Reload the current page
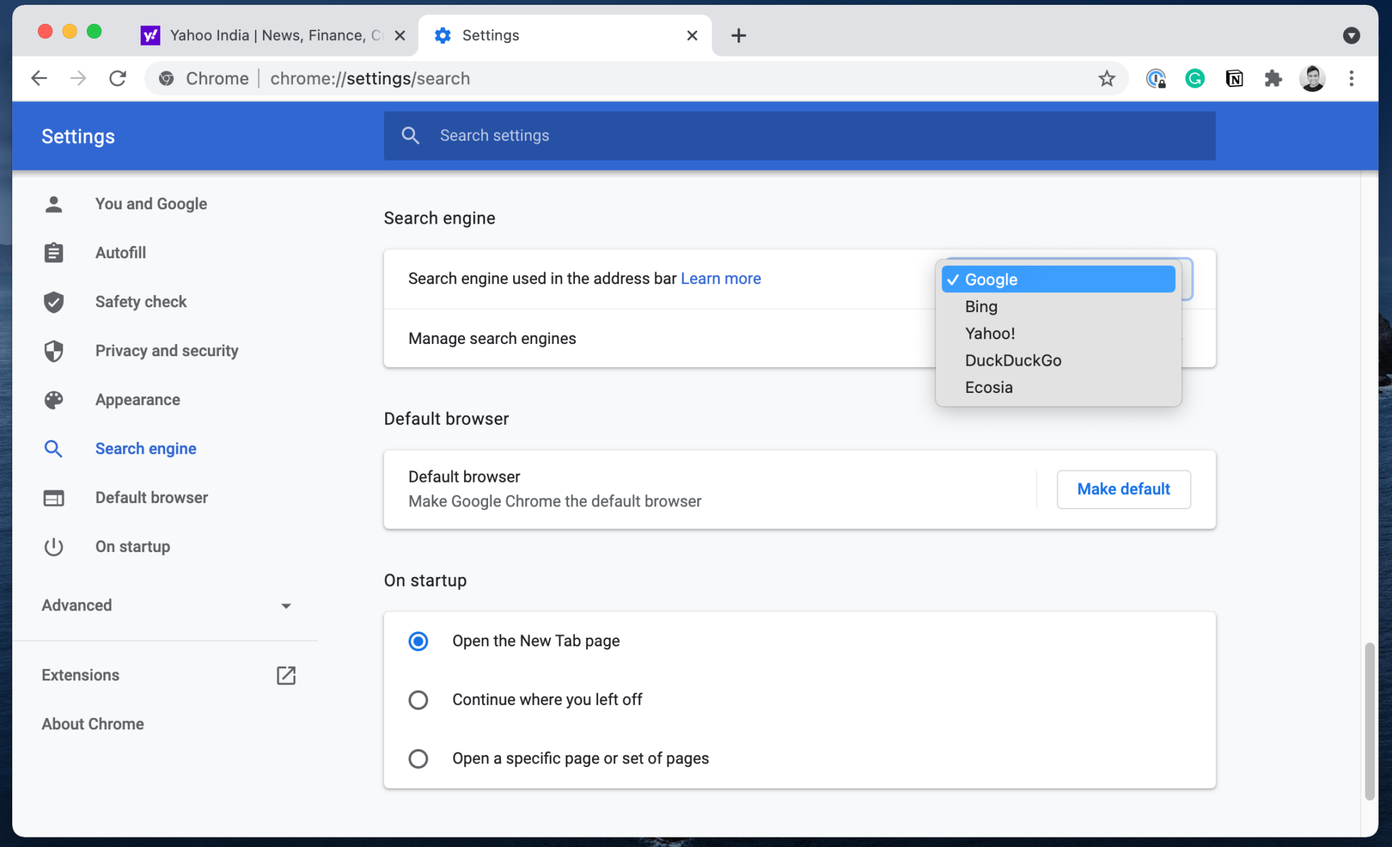Screen dimensions: 1392x847 tap(118, 78)
